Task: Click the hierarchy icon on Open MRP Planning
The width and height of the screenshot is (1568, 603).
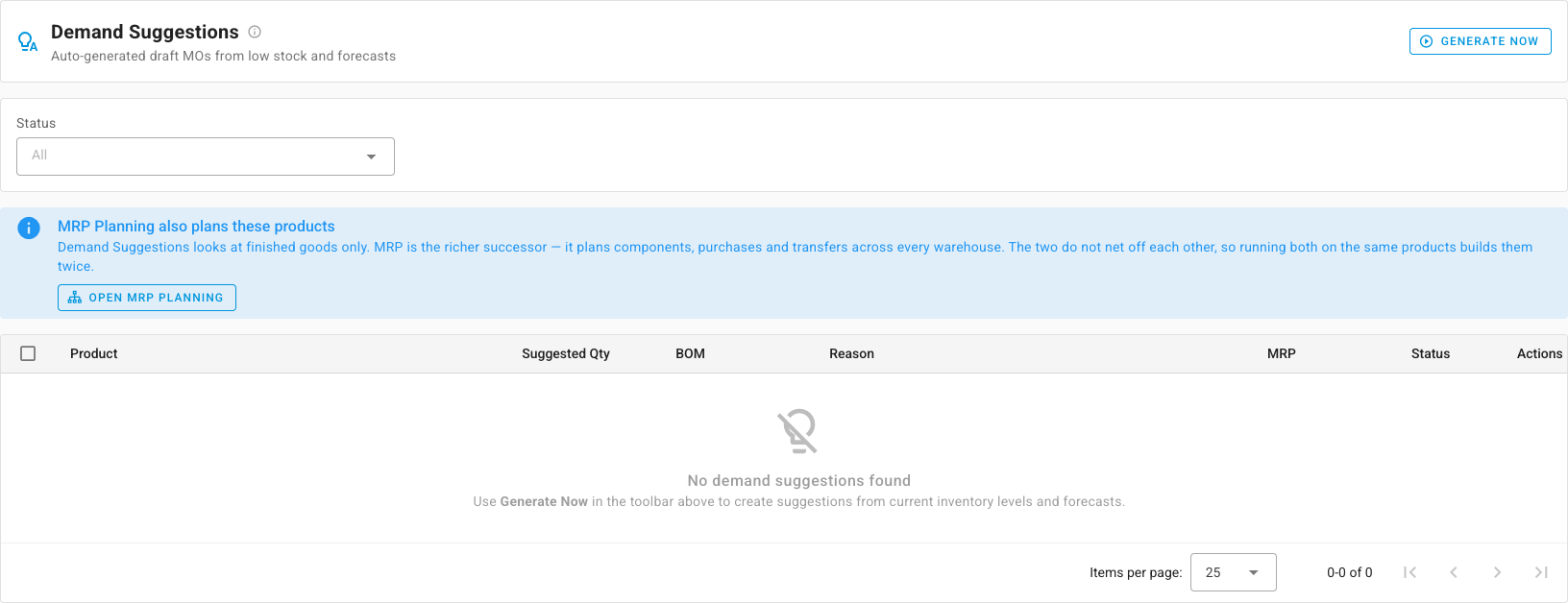Action: (75, 298)
